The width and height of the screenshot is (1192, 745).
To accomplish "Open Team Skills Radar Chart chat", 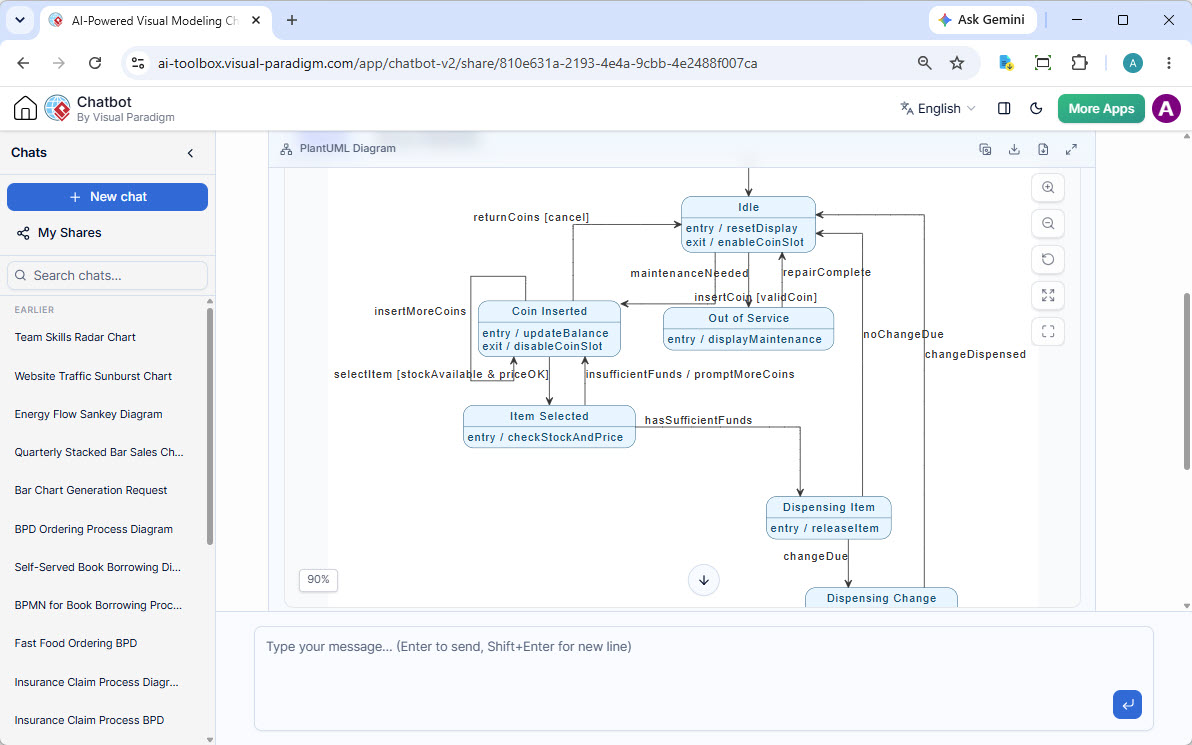I will (x=75, y=337).
